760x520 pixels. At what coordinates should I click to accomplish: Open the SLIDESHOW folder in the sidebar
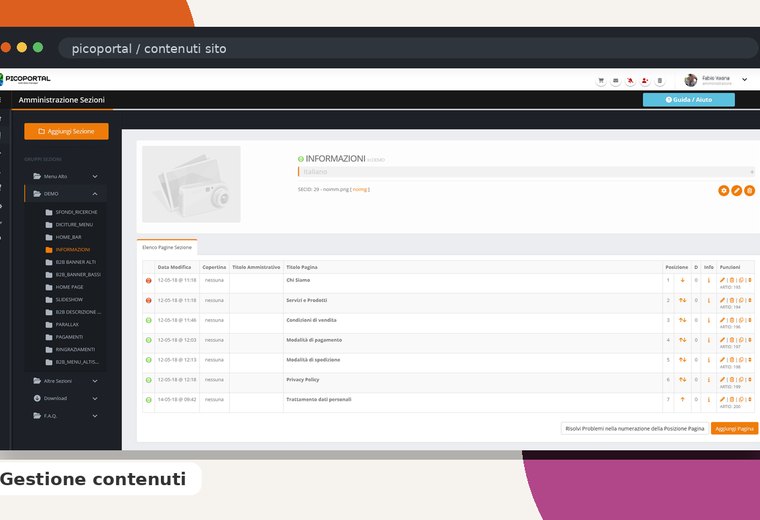tap(69, 299)
